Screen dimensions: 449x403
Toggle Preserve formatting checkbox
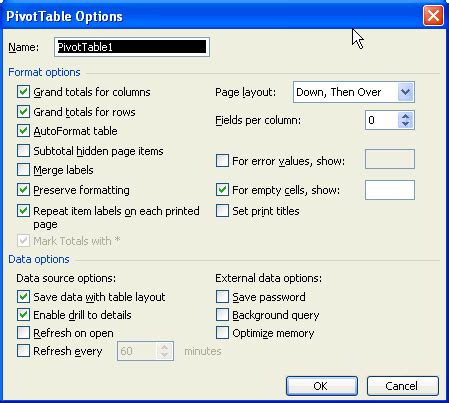23,190
